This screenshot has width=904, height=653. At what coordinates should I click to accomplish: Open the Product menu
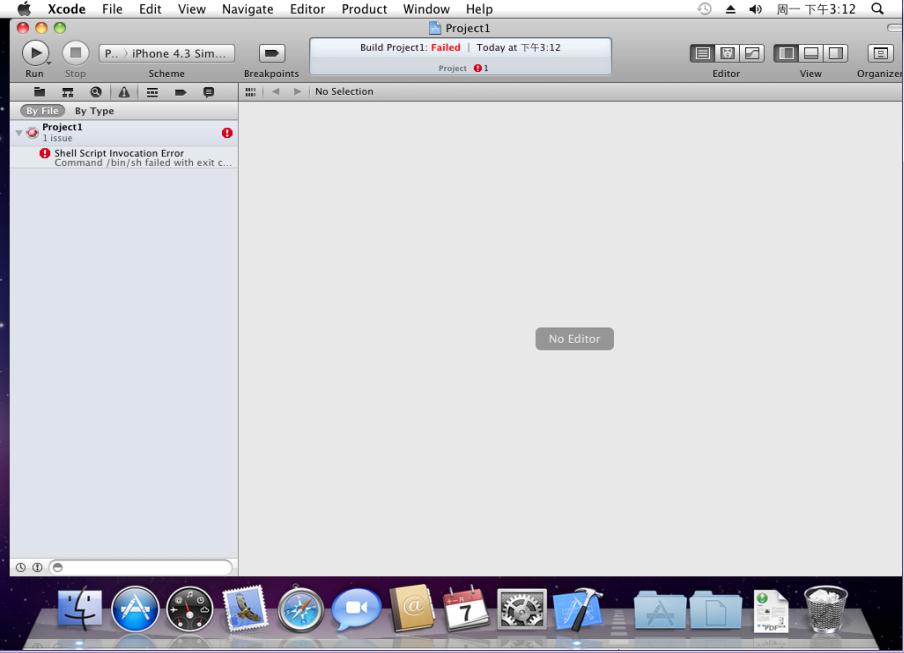pos(364,9)
